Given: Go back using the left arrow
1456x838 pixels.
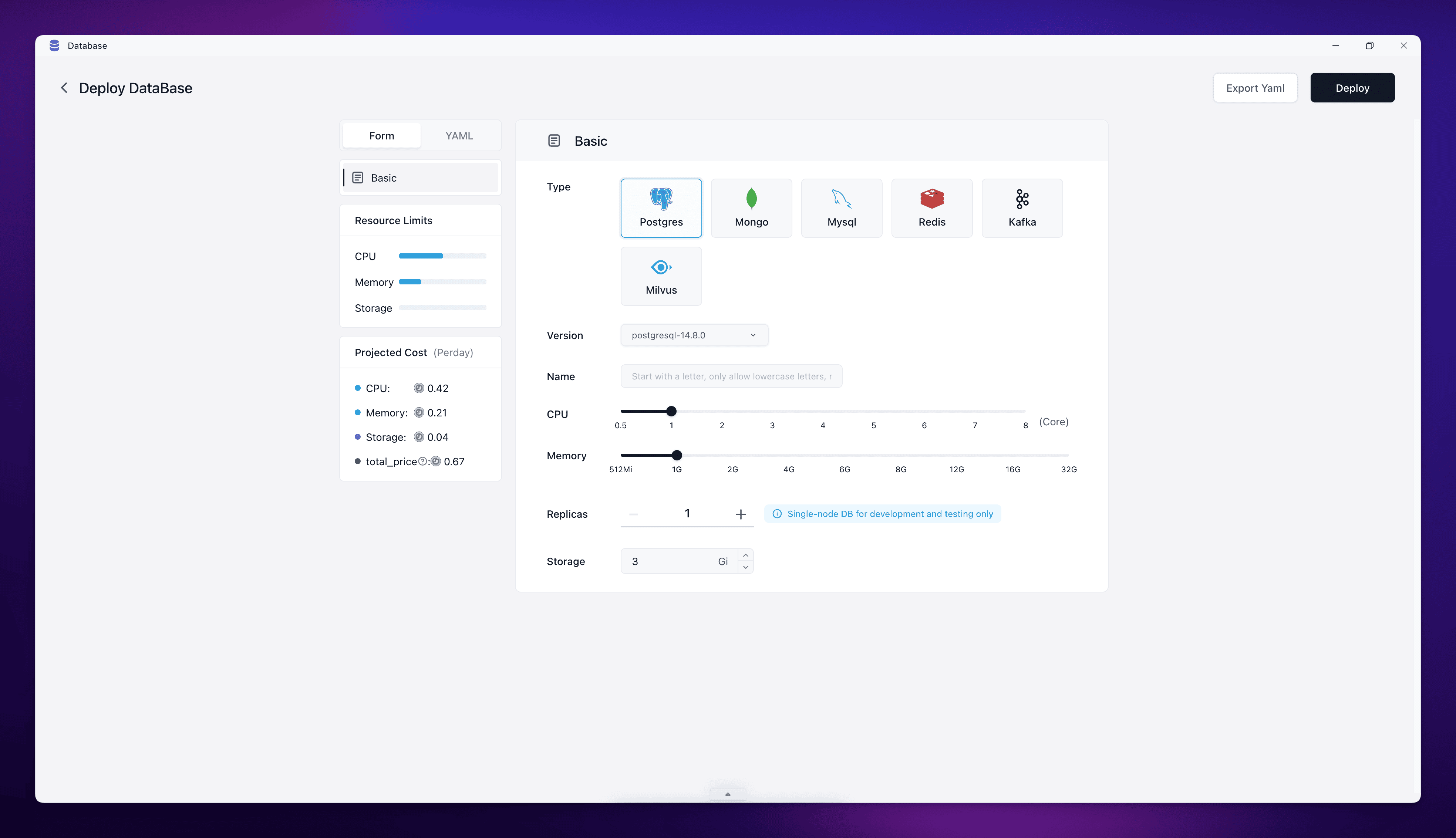Looking at the screenshot, I should (x=64, y=88).
